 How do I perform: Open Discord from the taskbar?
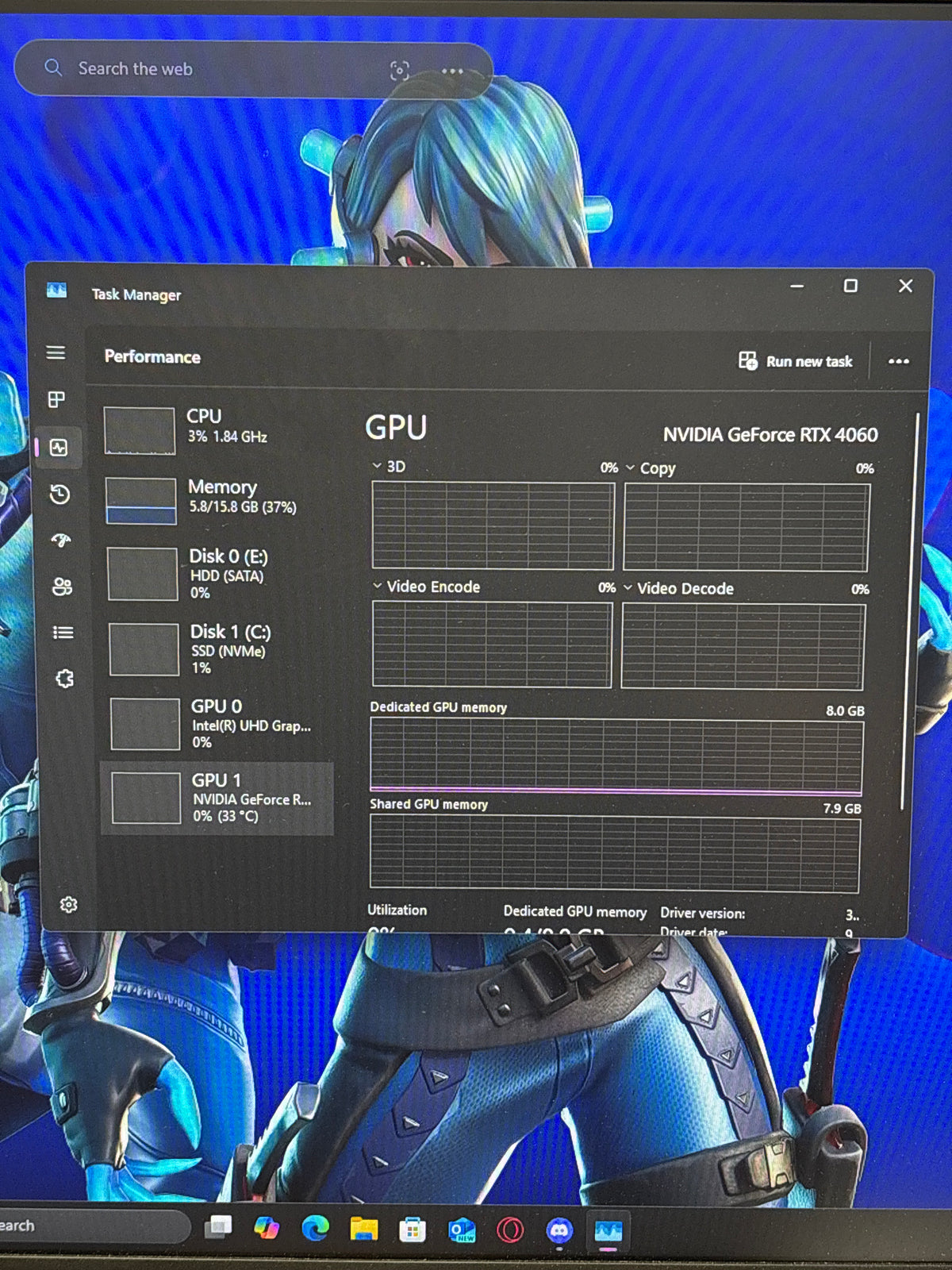coord(559,1230)
